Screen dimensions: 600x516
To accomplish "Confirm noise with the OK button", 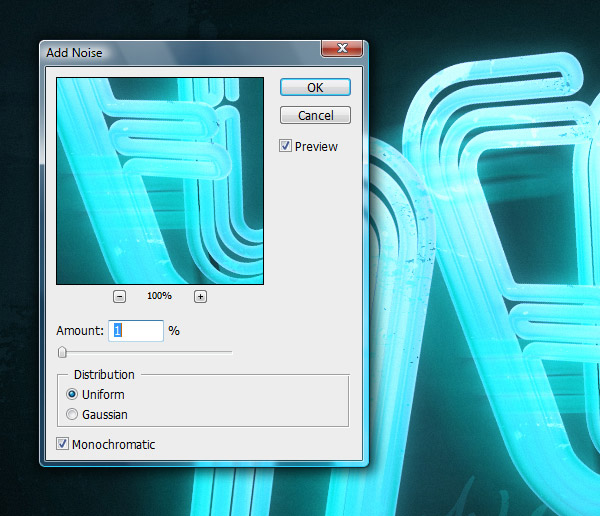I will coord(315,87).
